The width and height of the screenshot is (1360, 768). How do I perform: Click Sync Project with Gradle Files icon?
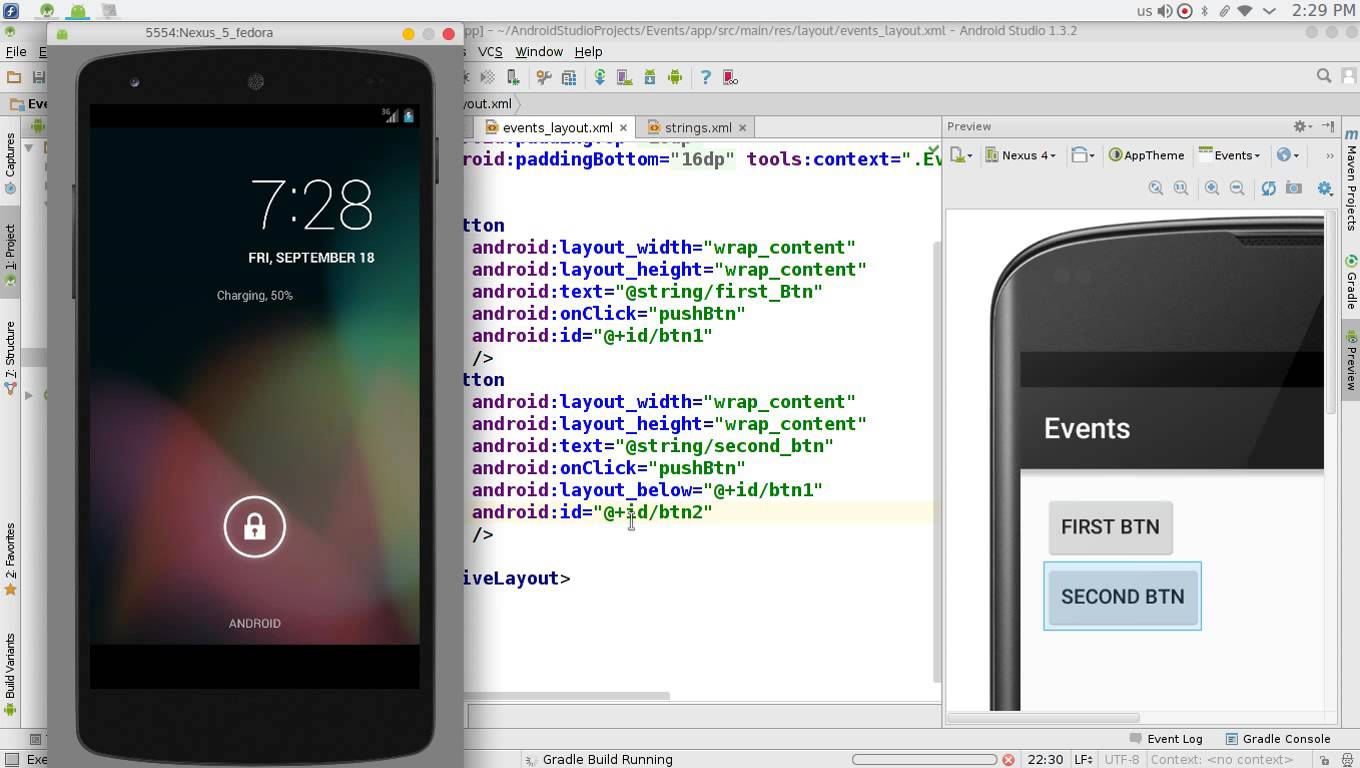[600, 77]
